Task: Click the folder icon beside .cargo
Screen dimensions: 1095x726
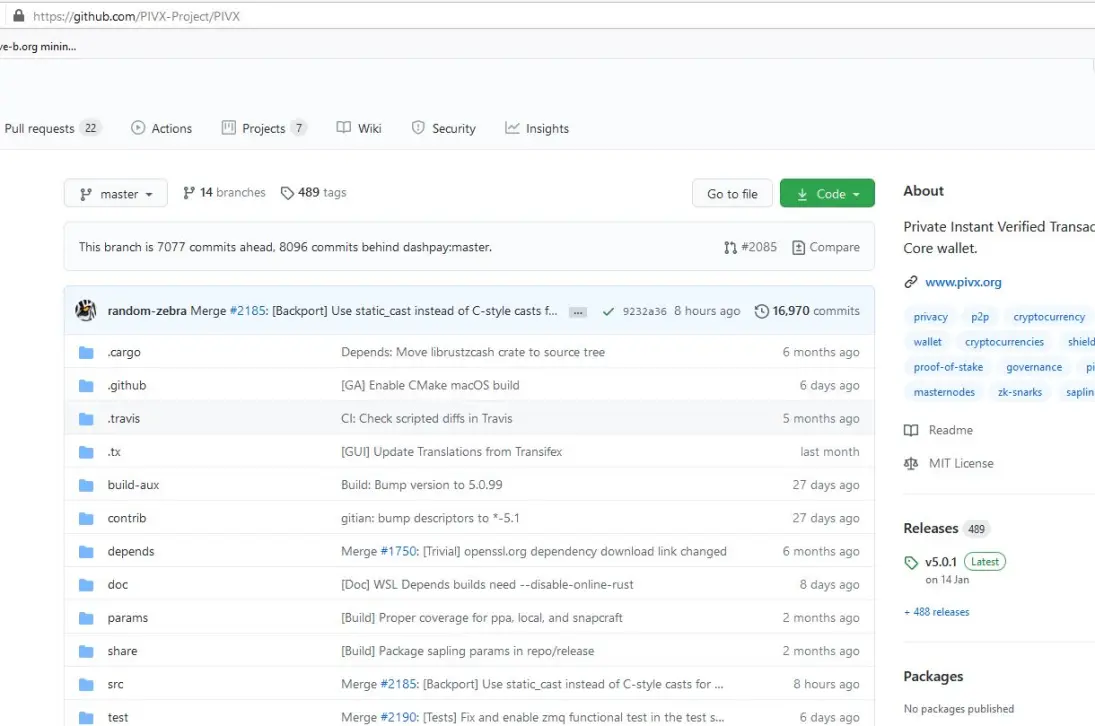Action: [86, 353]
